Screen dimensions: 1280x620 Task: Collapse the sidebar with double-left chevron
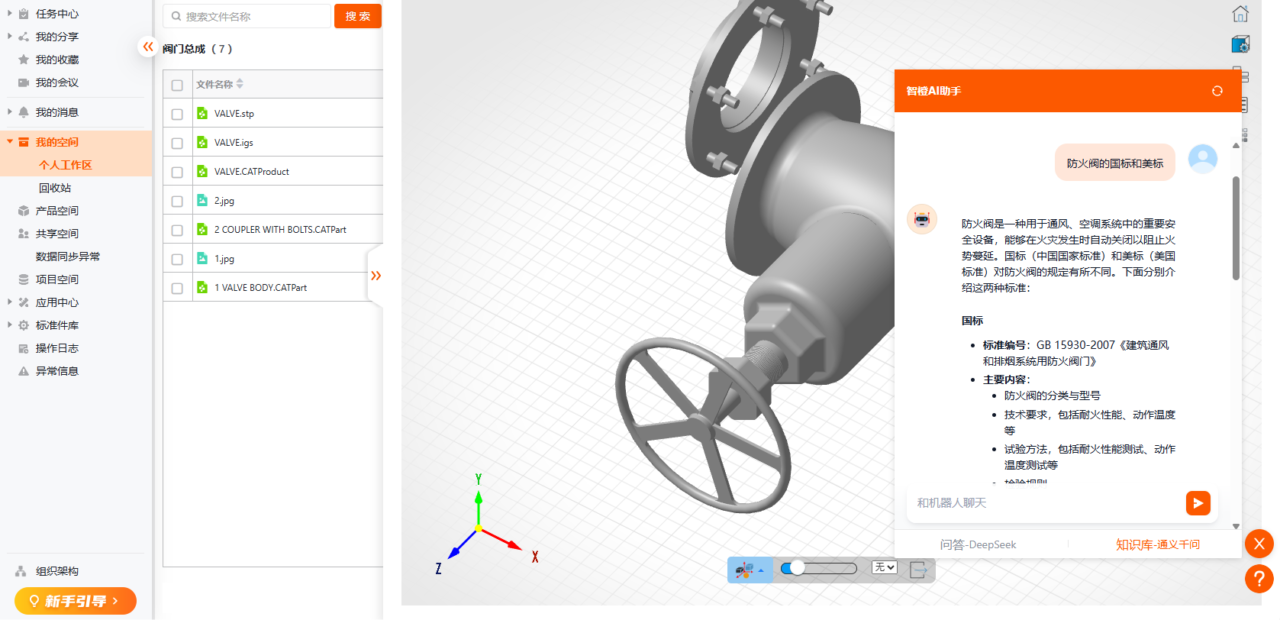tap(148, 46)
